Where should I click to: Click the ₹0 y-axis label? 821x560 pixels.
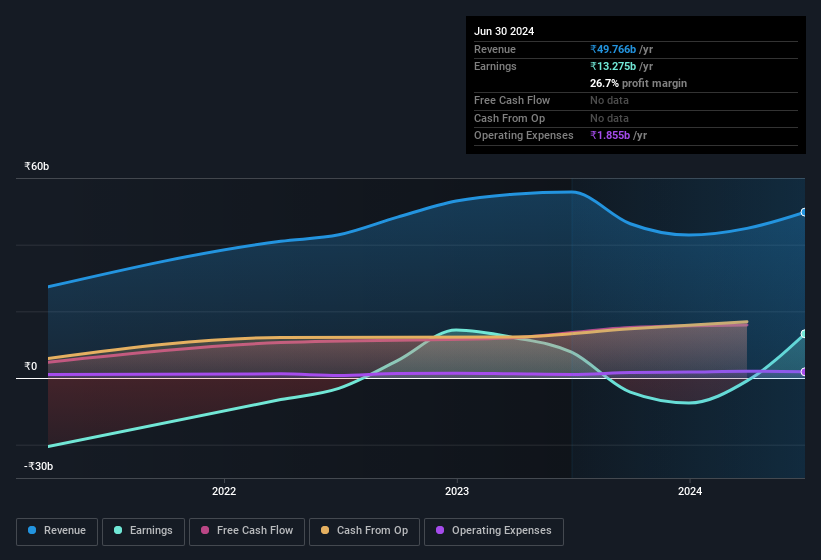click(31, 366)
